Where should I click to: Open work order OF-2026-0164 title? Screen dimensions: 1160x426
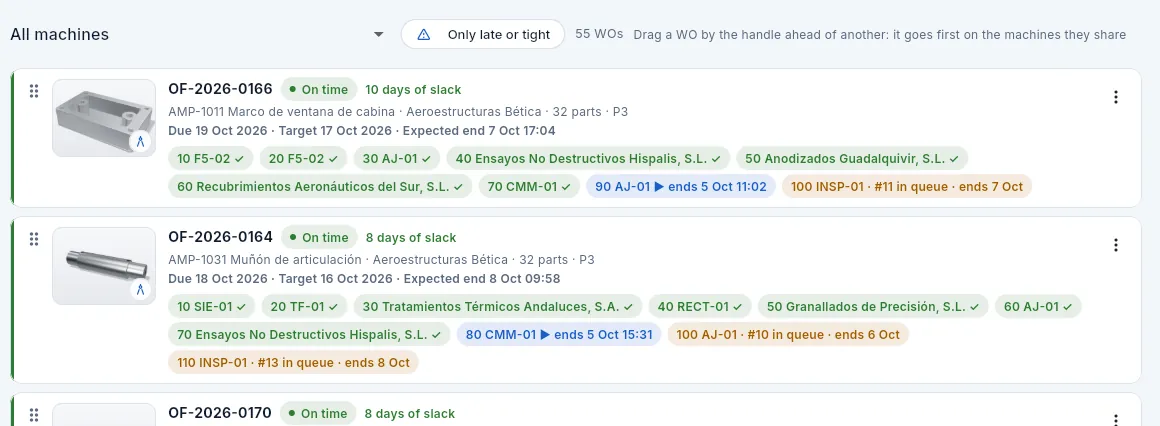(x=220, y=237)
